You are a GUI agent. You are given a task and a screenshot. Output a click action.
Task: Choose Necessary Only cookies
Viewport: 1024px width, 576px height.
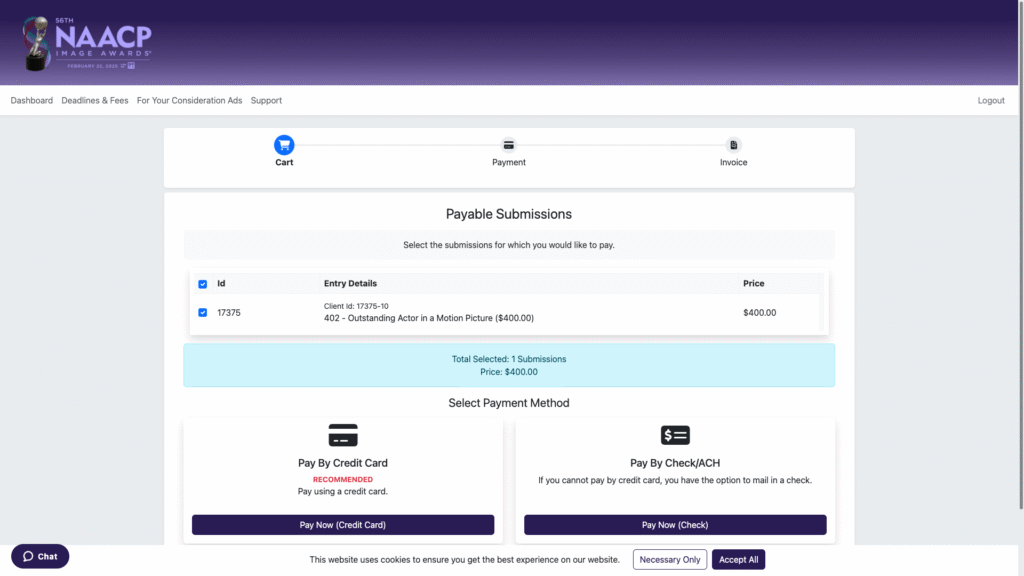coord(670,560)
